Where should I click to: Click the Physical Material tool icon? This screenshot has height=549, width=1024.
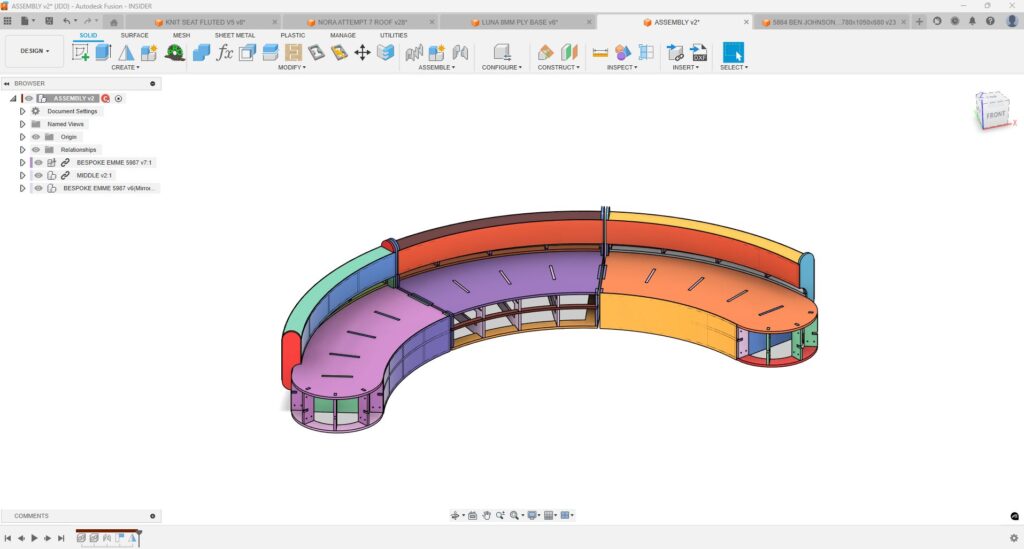pyautogui.click(x=316, y=52)
